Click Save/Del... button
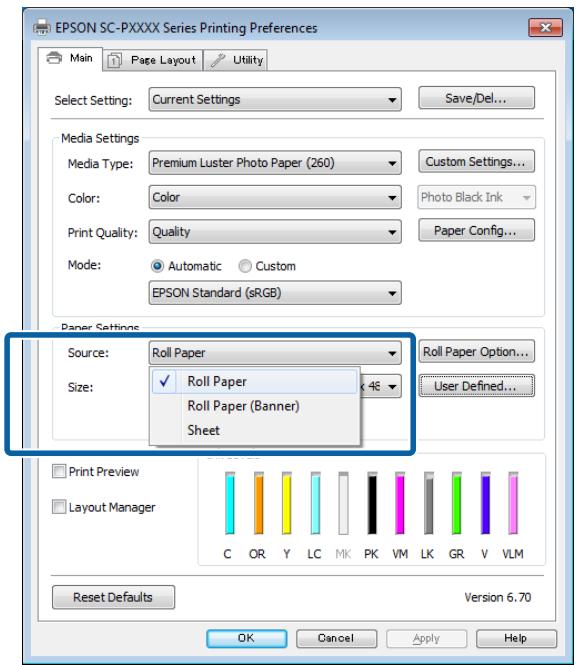 point(476,98)
